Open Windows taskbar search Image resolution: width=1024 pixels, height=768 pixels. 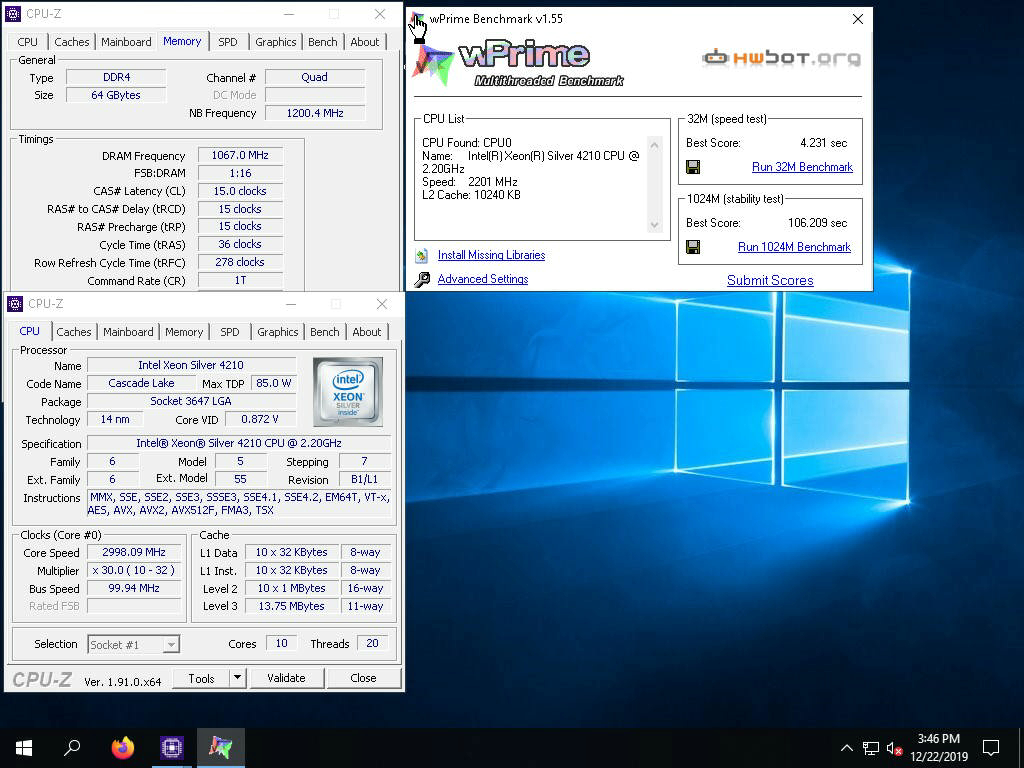pos(72,748)
